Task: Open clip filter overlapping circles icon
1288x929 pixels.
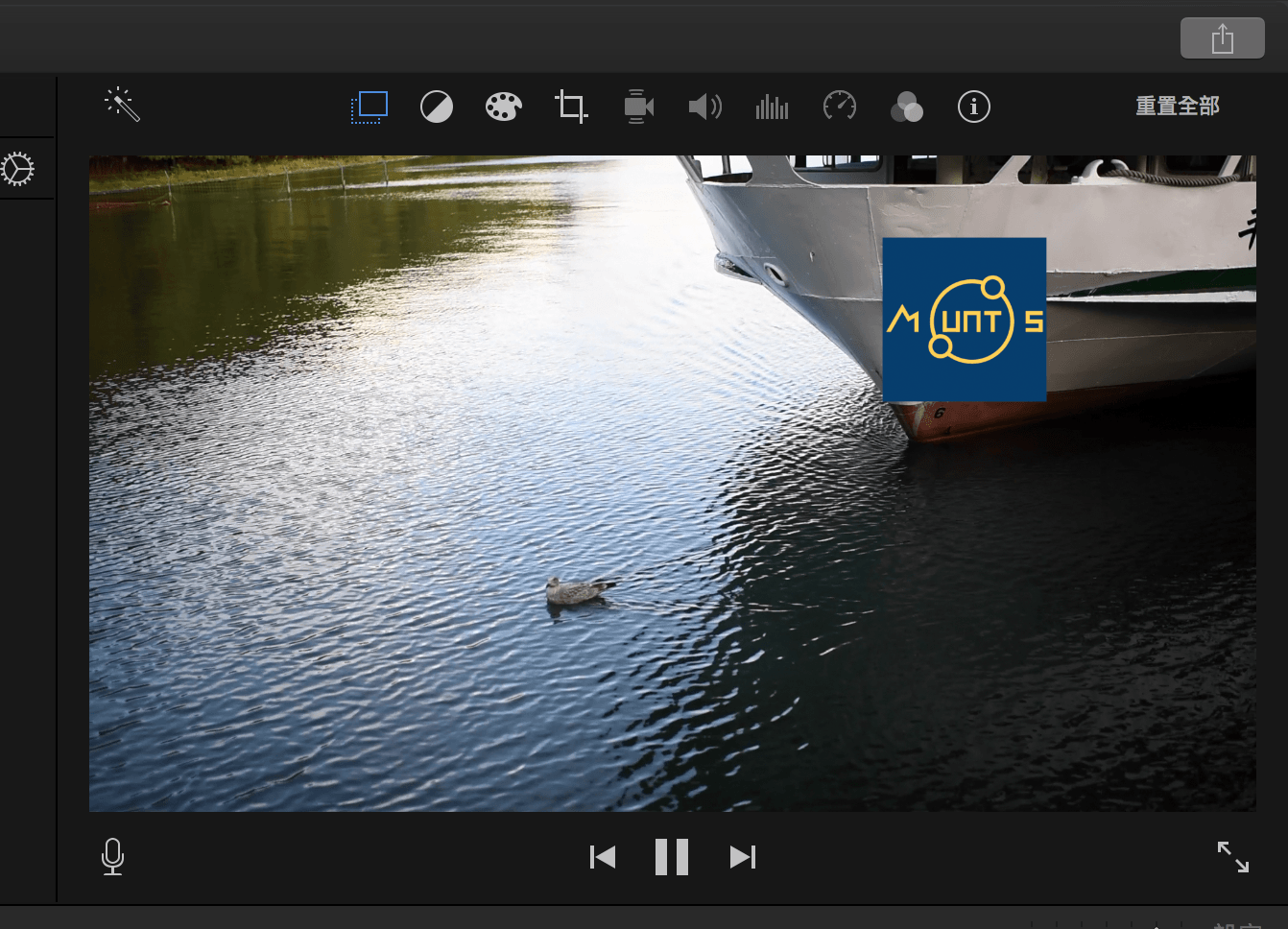Action: (907, 107)
